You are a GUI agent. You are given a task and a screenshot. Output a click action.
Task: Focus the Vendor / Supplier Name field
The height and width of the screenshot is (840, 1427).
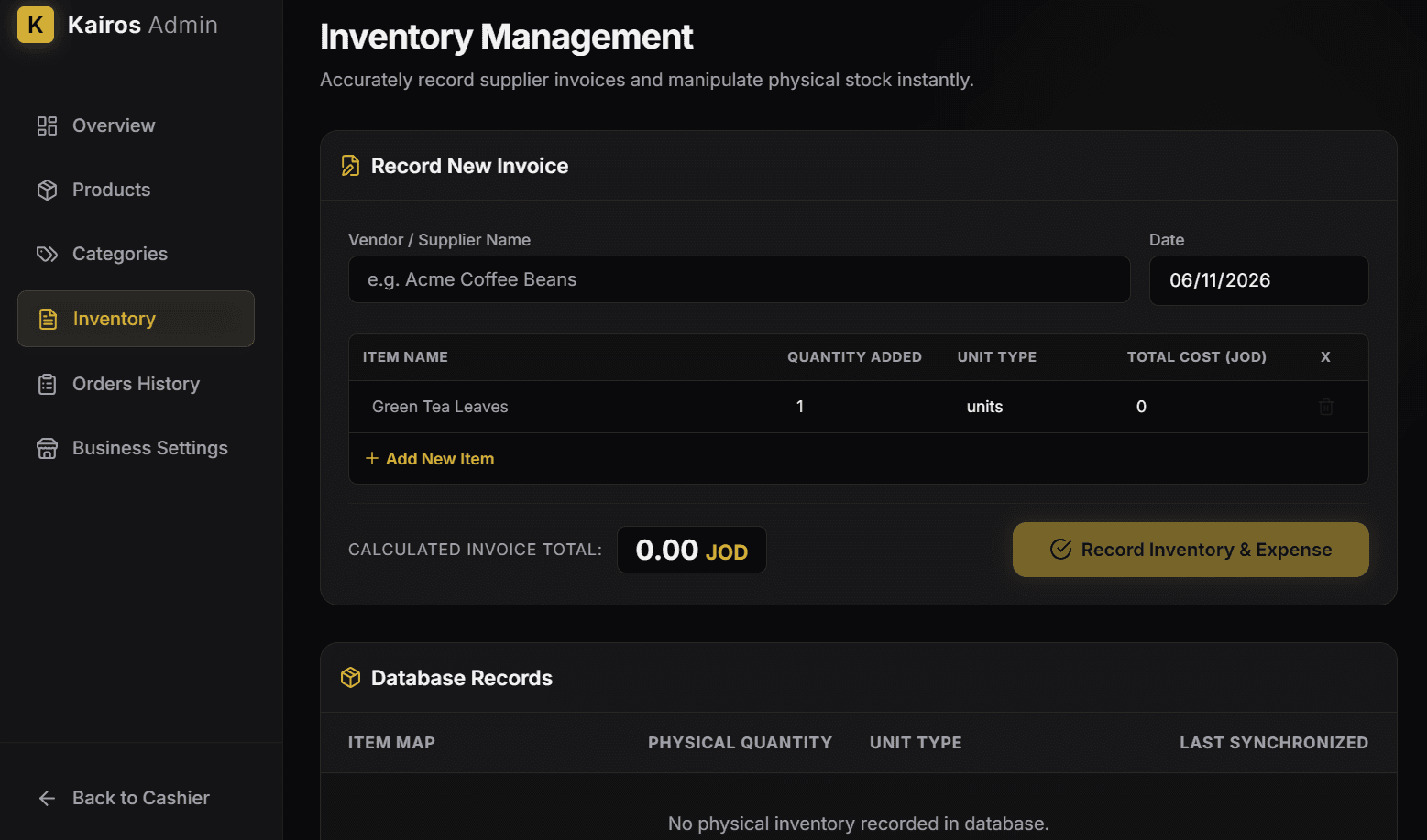739,279
